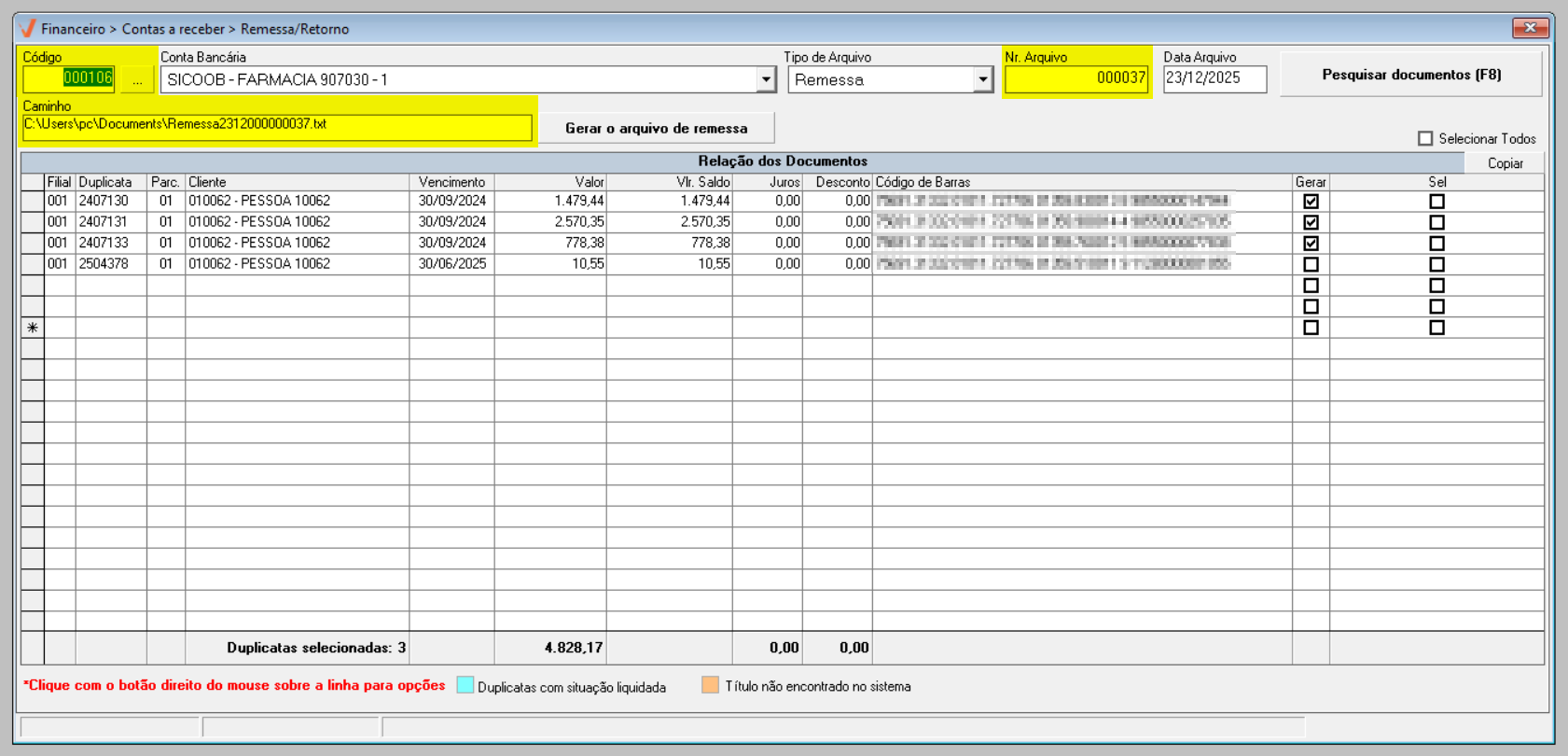The width and height of the screenshot is (1568, 756).
Task: Uncheck Gerar for duplicata 2407130
Action: pyautogui.click(x=1311, y=202)
